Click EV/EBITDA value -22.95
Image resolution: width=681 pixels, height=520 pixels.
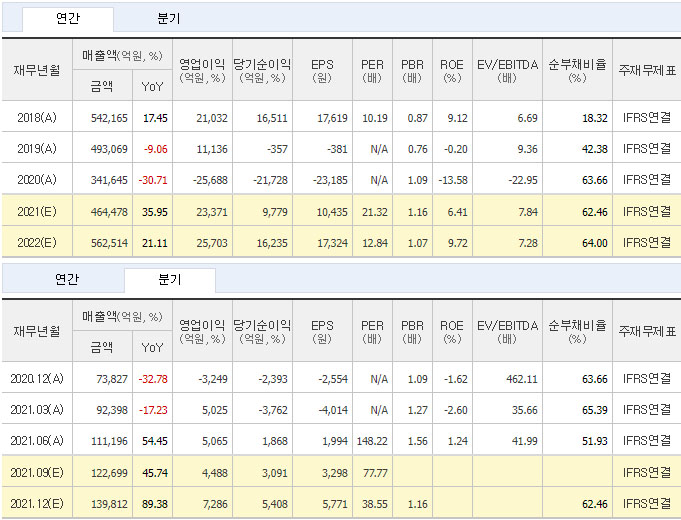[x=523, y=180]
